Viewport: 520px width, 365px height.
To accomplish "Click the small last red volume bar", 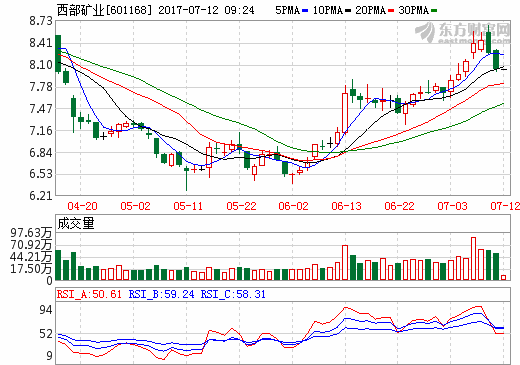I will click(503, 277).
